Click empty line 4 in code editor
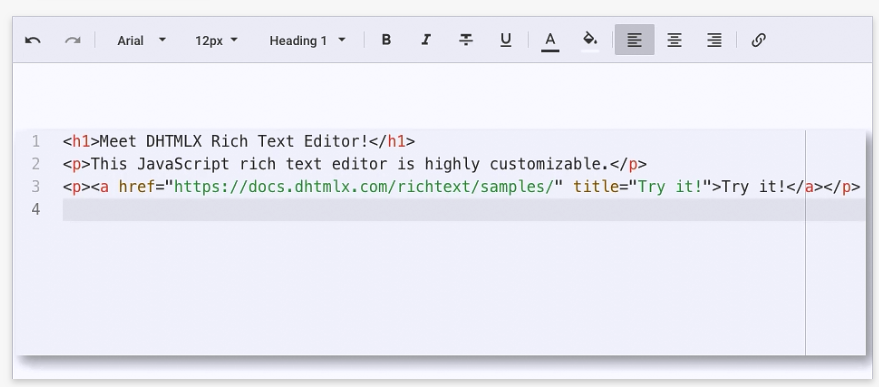The image size is (879, 387). (x=464, y=210)
